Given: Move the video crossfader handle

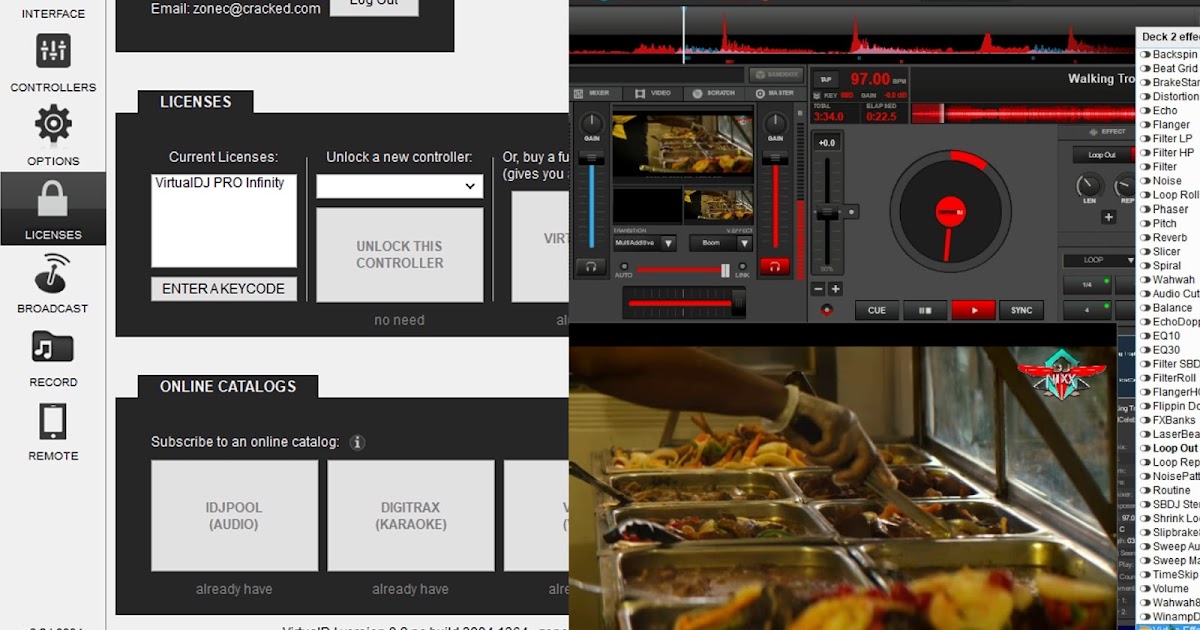Looking at the screenshot, I should pyautogui.click(x=725, y=270).
